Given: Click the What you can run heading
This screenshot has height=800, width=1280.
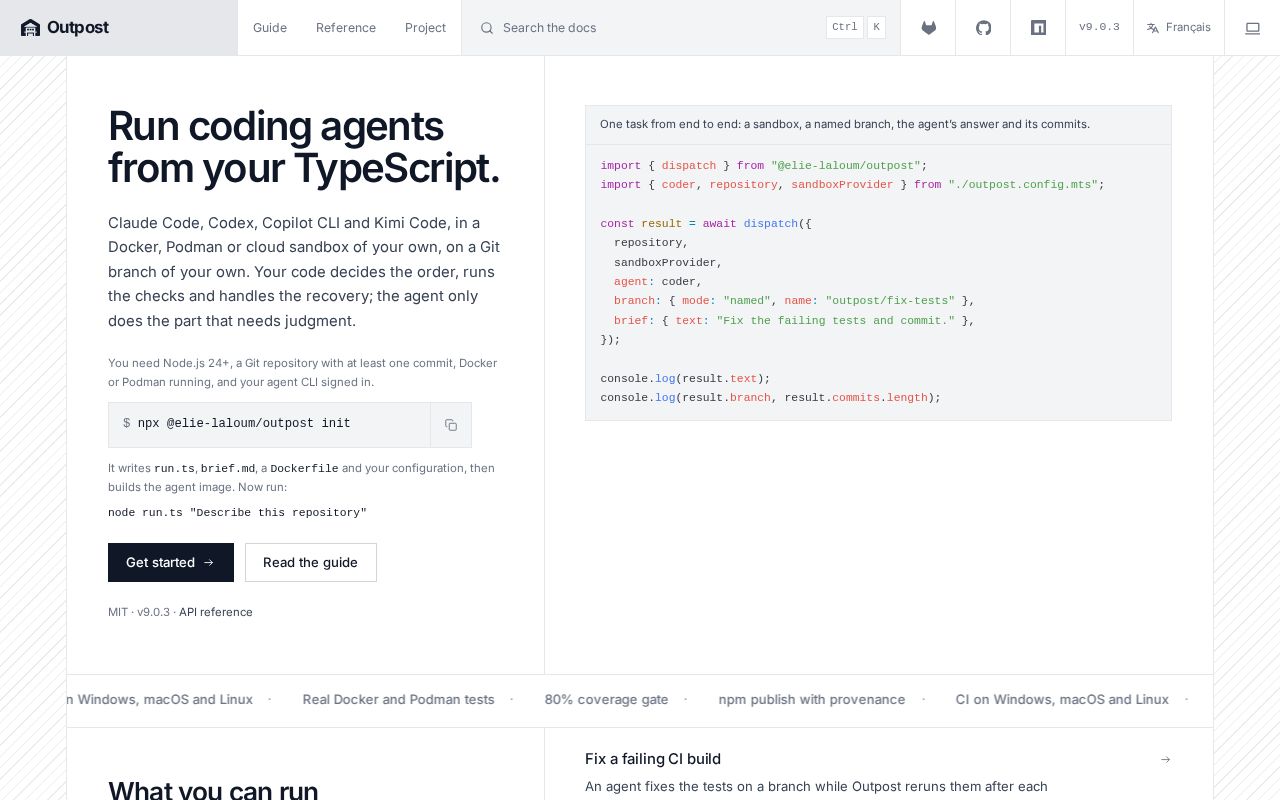Looking at the screenshot, I should (x=213, y=791).
